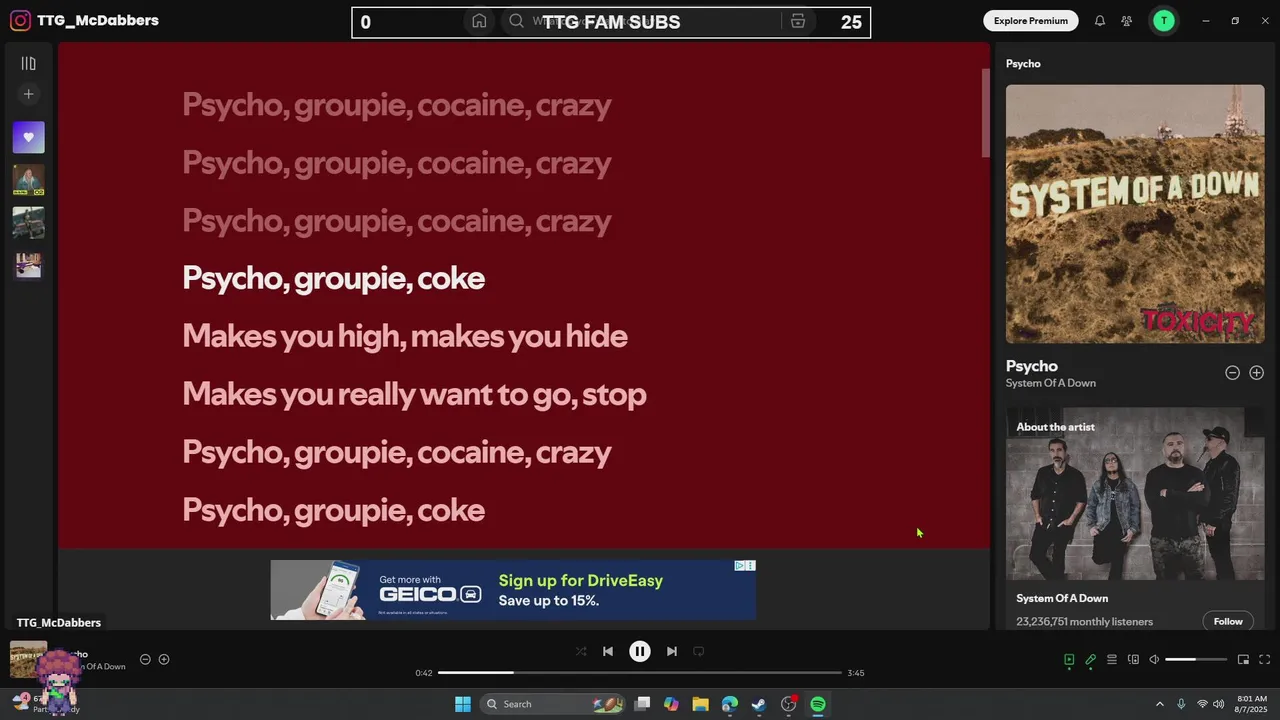Viewport: 1280px width, 720px height.
Task: Click the Spotify volume slider
Action: [1196, 660]
